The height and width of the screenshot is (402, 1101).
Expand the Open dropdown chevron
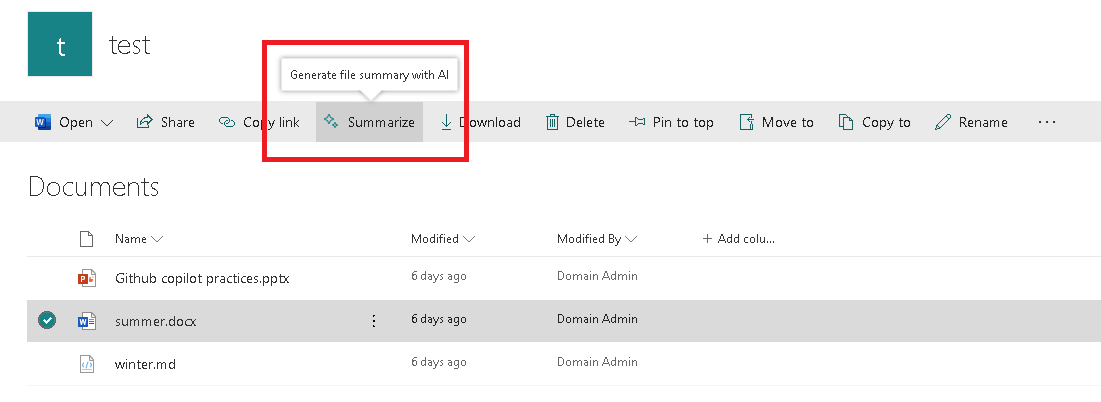pyautogui.click(x=107, y=123)
